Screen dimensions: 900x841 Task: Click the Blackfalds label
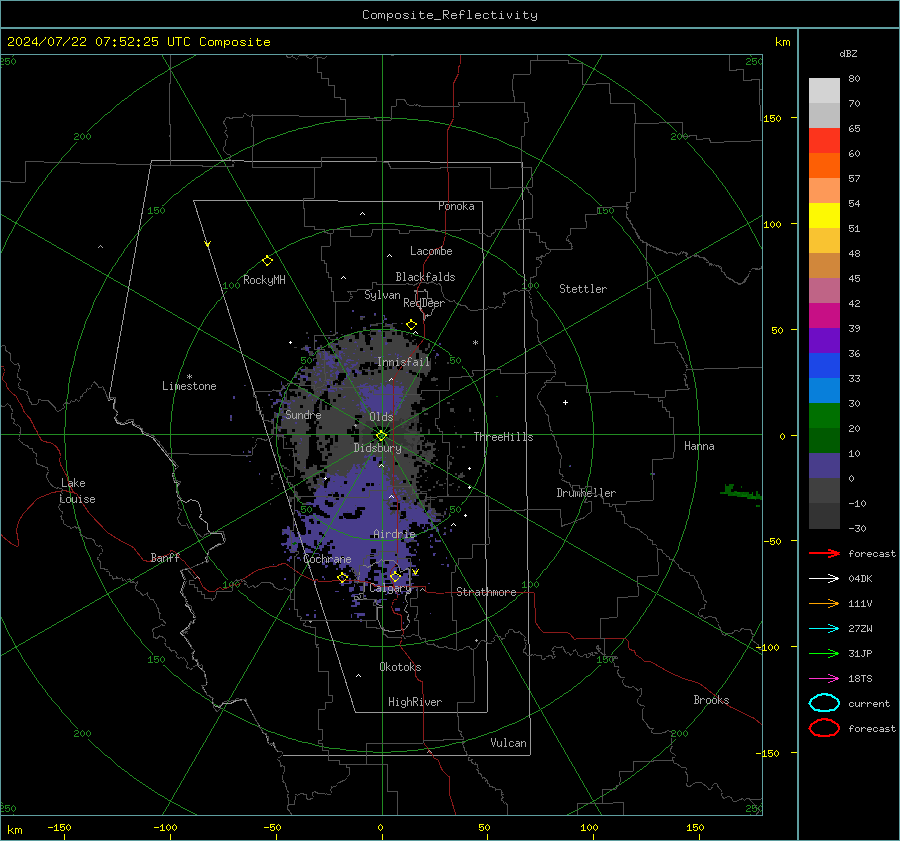point(425,277)
